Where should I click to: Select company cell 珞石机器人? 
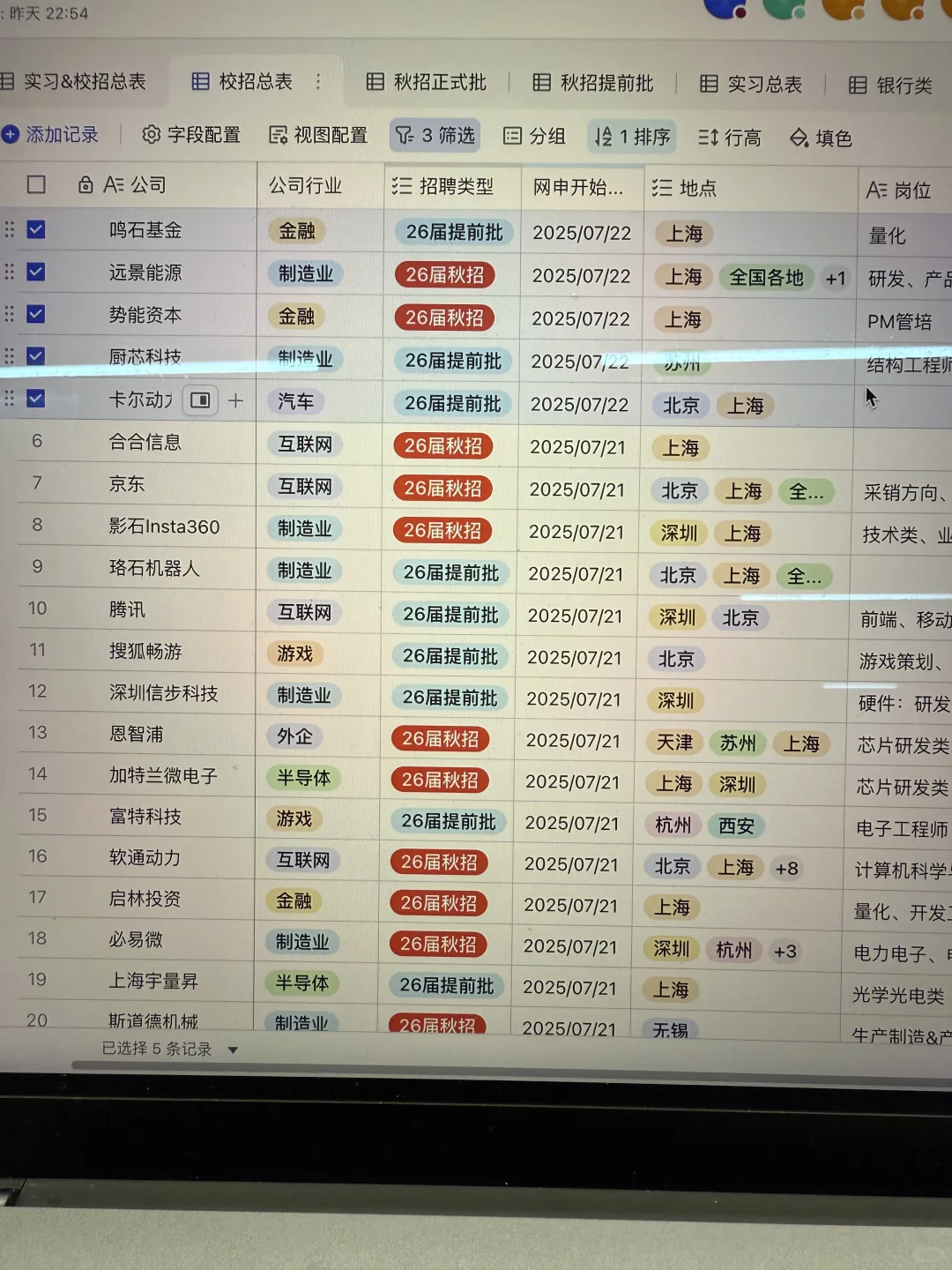[155, 568]
